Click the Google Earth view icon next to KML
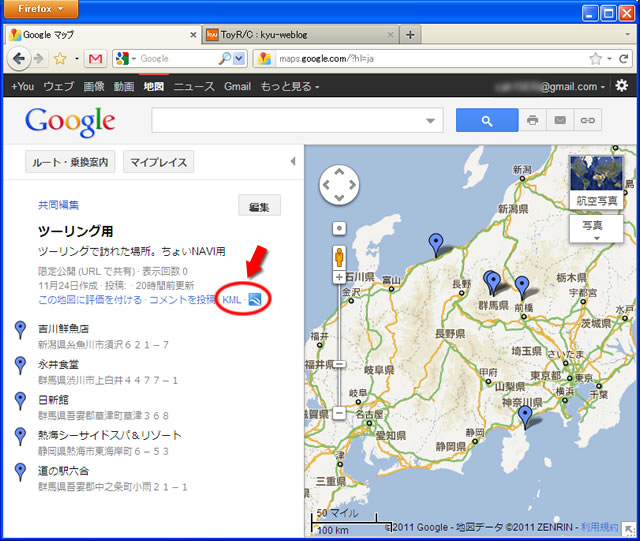Screen dimensions: 640x541 (255, 300)
